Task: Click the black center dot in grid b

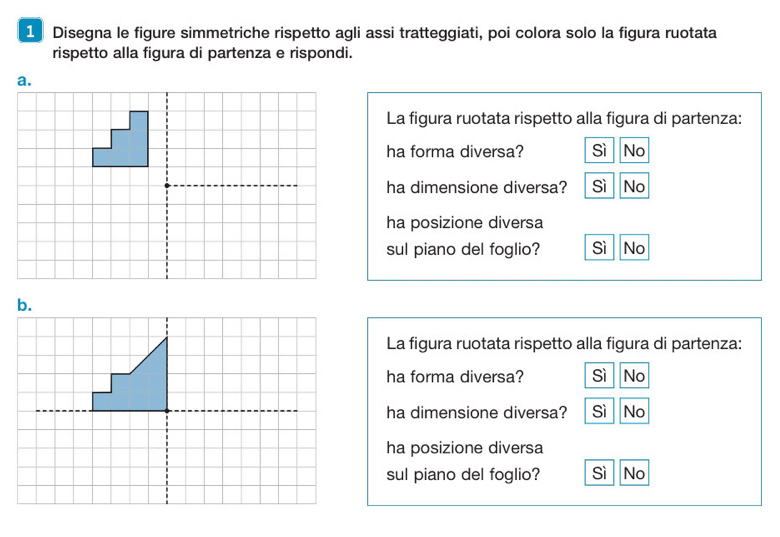Action: click(167, 410)
